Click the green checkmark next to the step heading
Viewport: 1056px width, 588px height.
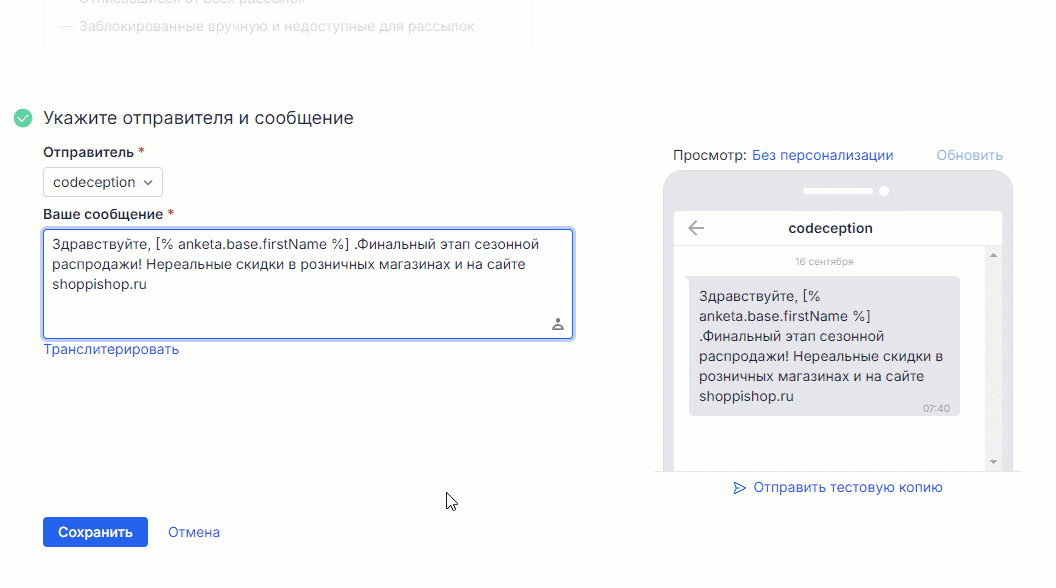tap(22, 117)
